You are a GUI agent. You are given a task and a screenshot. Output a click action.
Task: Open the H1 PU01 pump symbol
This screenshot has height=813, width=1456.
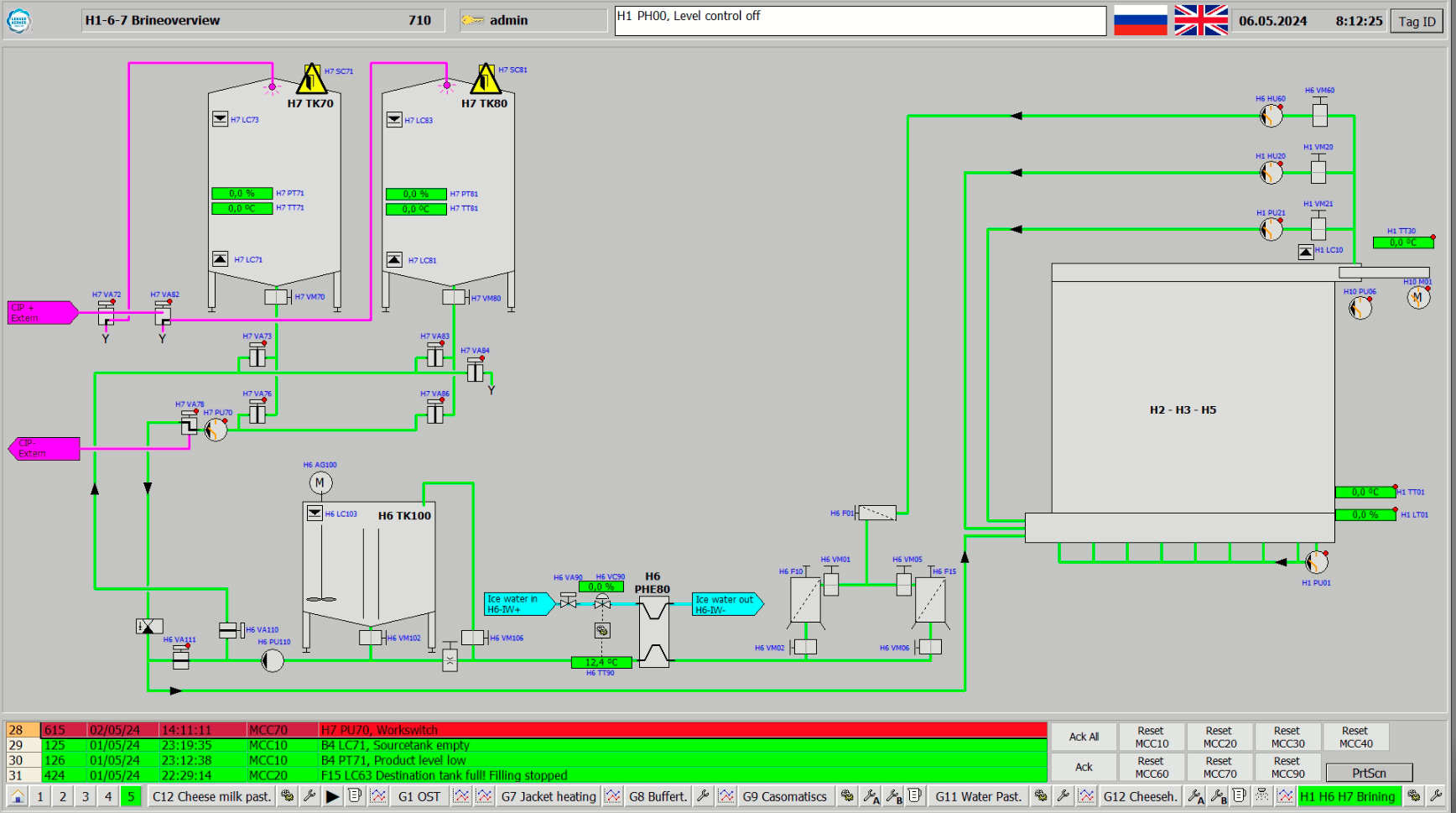[1317, 561]
